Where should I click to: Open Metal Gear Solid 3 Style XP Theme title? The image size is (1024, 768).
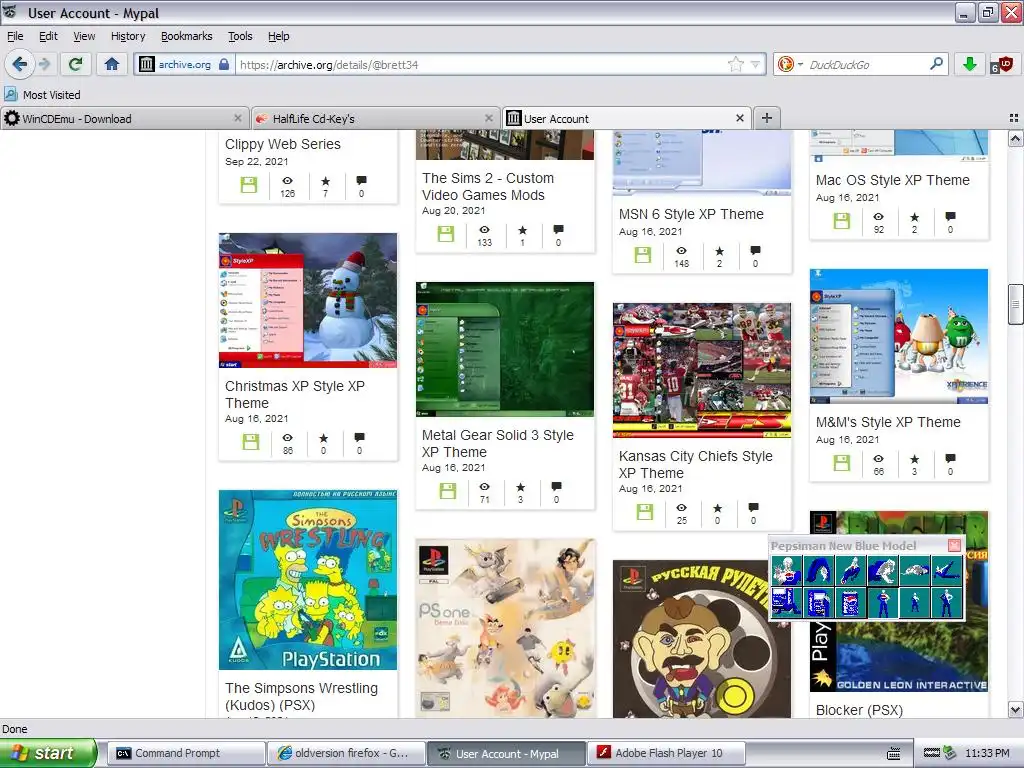tap(498, 443)
